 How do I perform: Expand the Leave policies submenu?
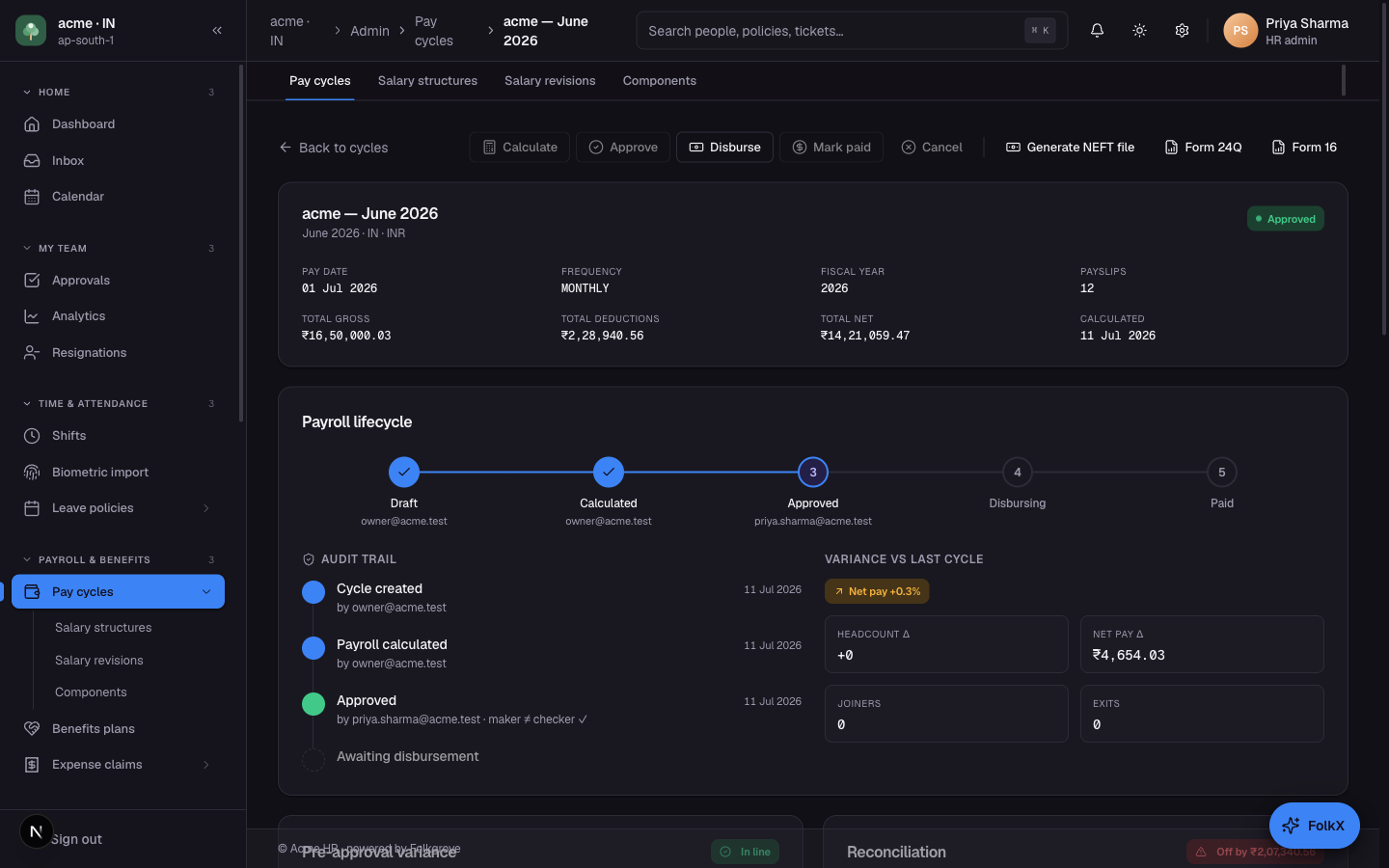(205, 508)
